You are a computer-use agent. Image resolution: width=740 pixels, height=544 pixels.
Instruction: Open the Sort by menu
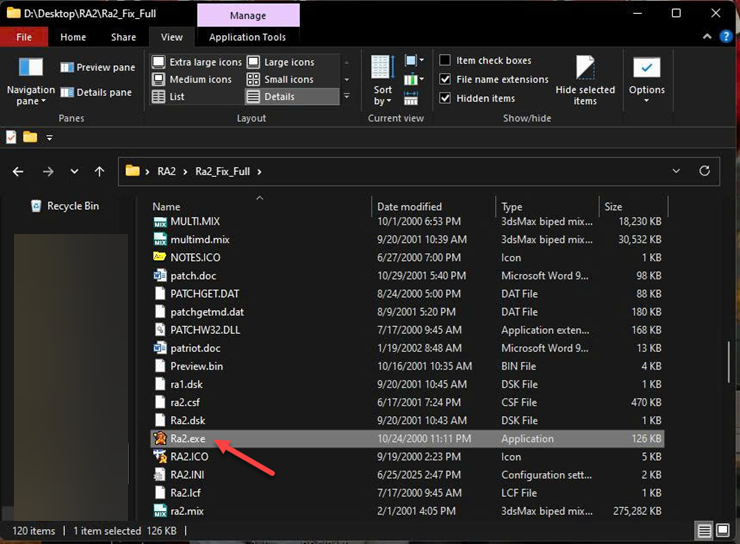coord(382,80)
